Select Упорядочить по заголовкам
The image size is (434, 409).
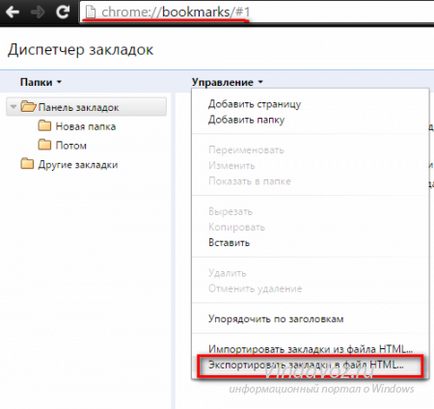(276, 319)
